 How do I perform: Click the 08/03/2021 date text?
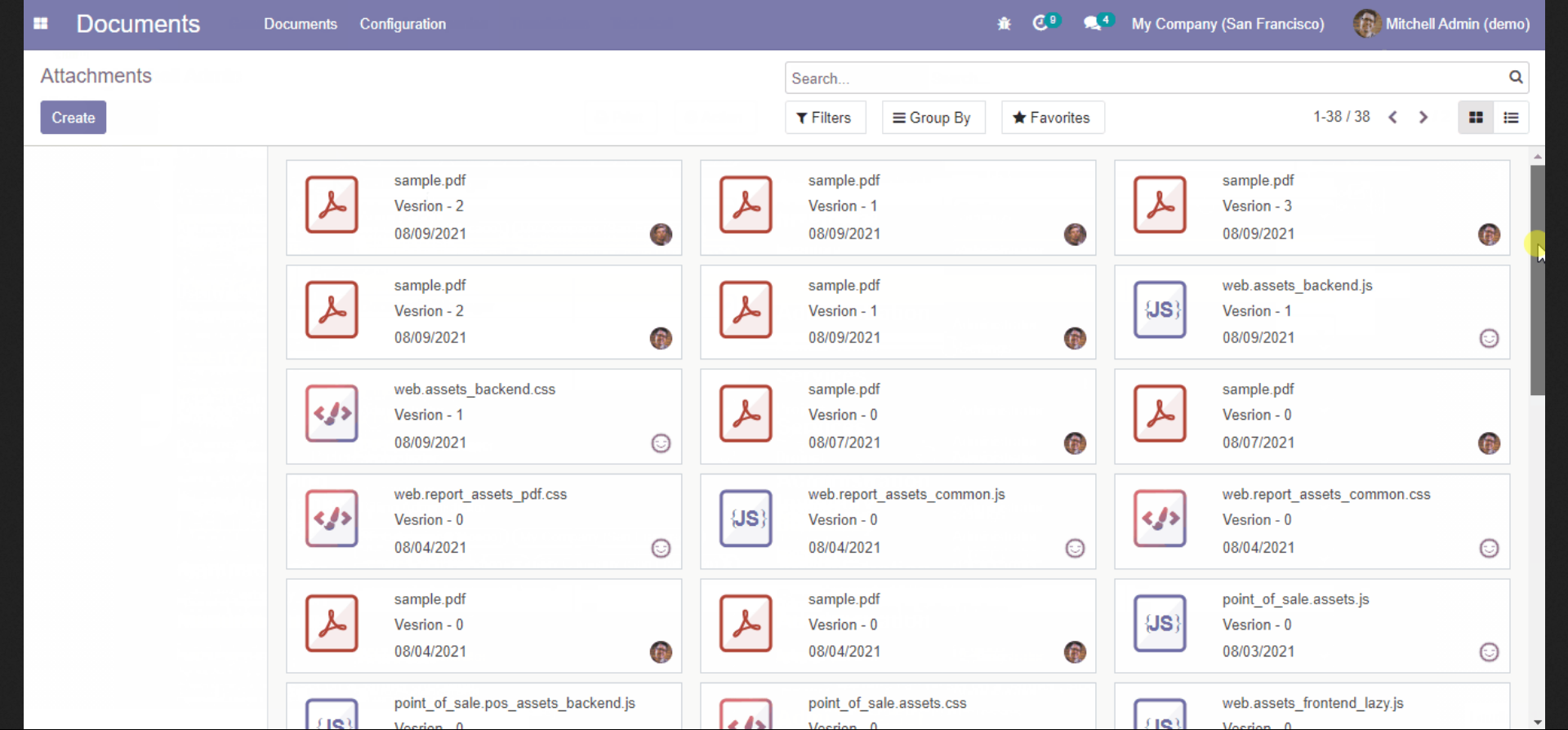tap(1258, 652)
